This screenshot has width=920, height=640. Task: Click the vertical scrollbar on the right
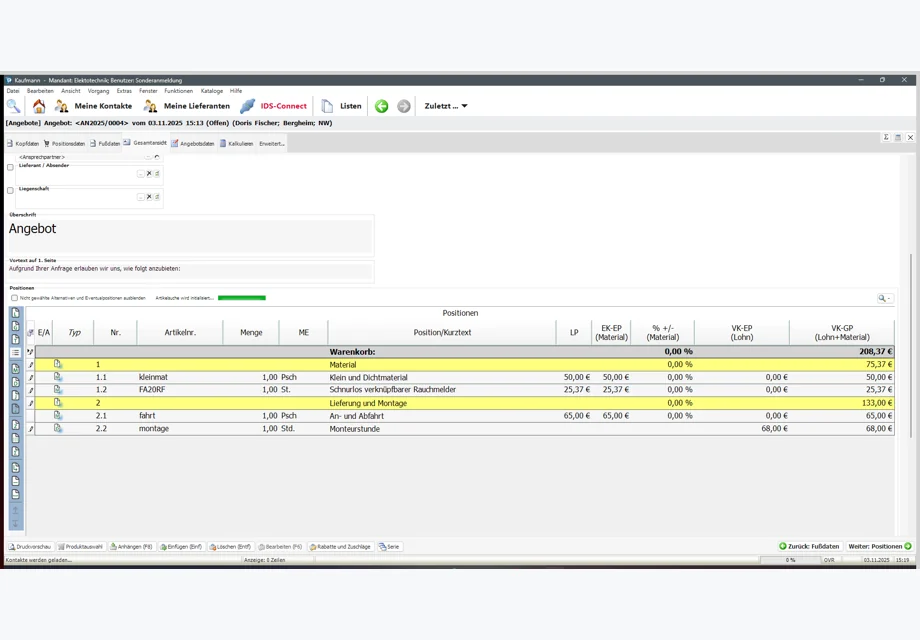911,346
